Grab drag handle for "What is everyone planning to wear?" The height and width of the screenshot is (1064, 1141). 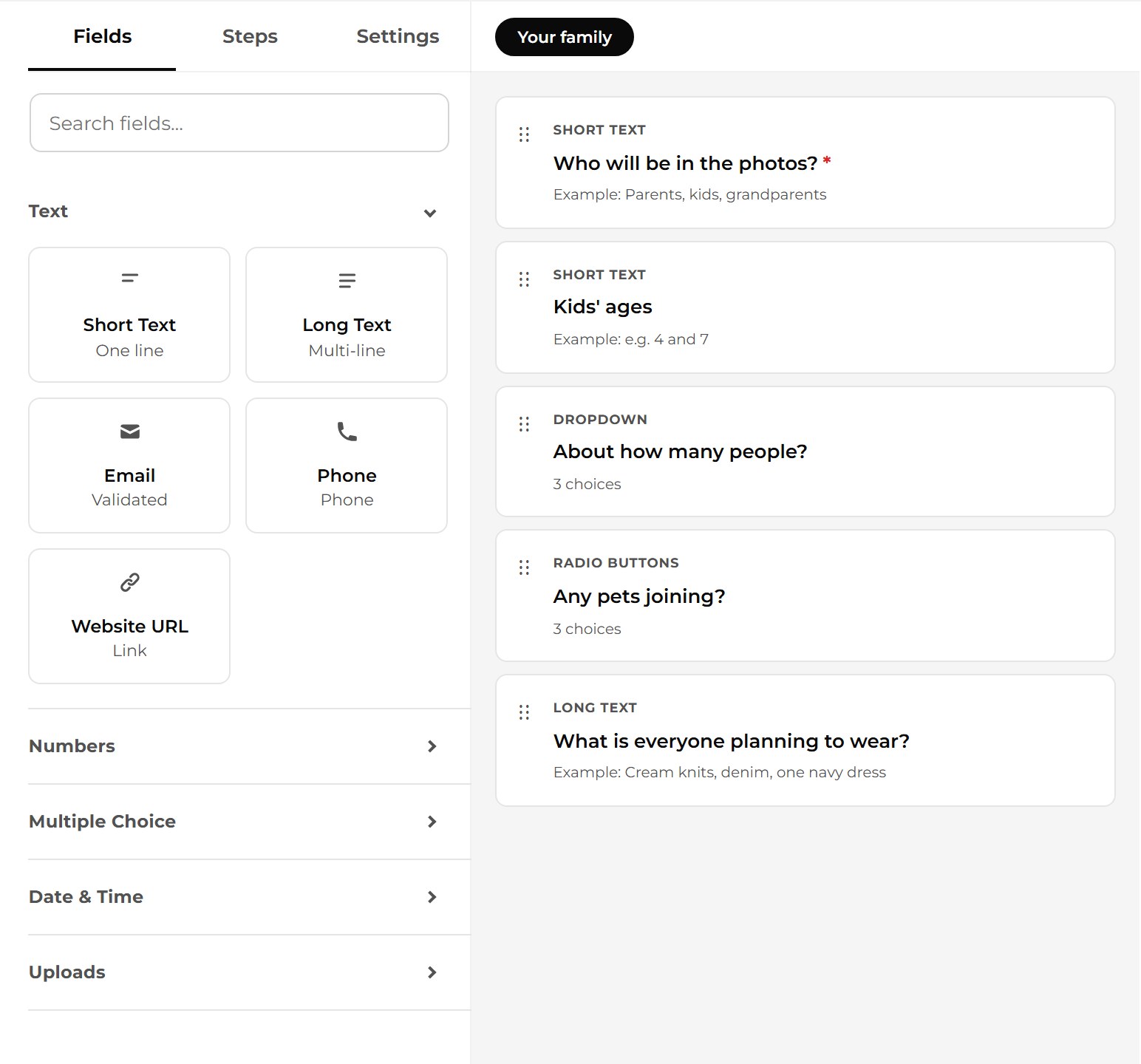(524, 712)
